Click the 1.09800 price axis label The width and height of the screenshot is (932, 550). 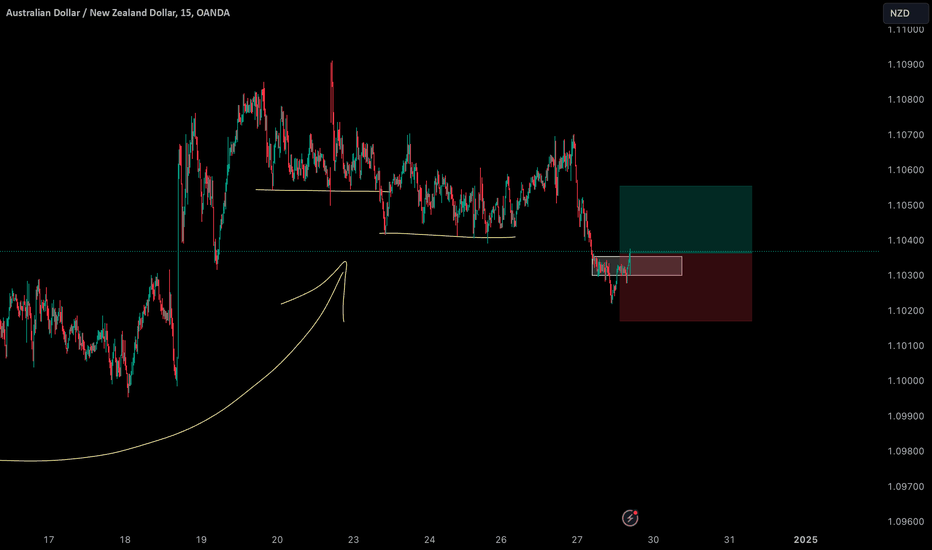point(906,451)
